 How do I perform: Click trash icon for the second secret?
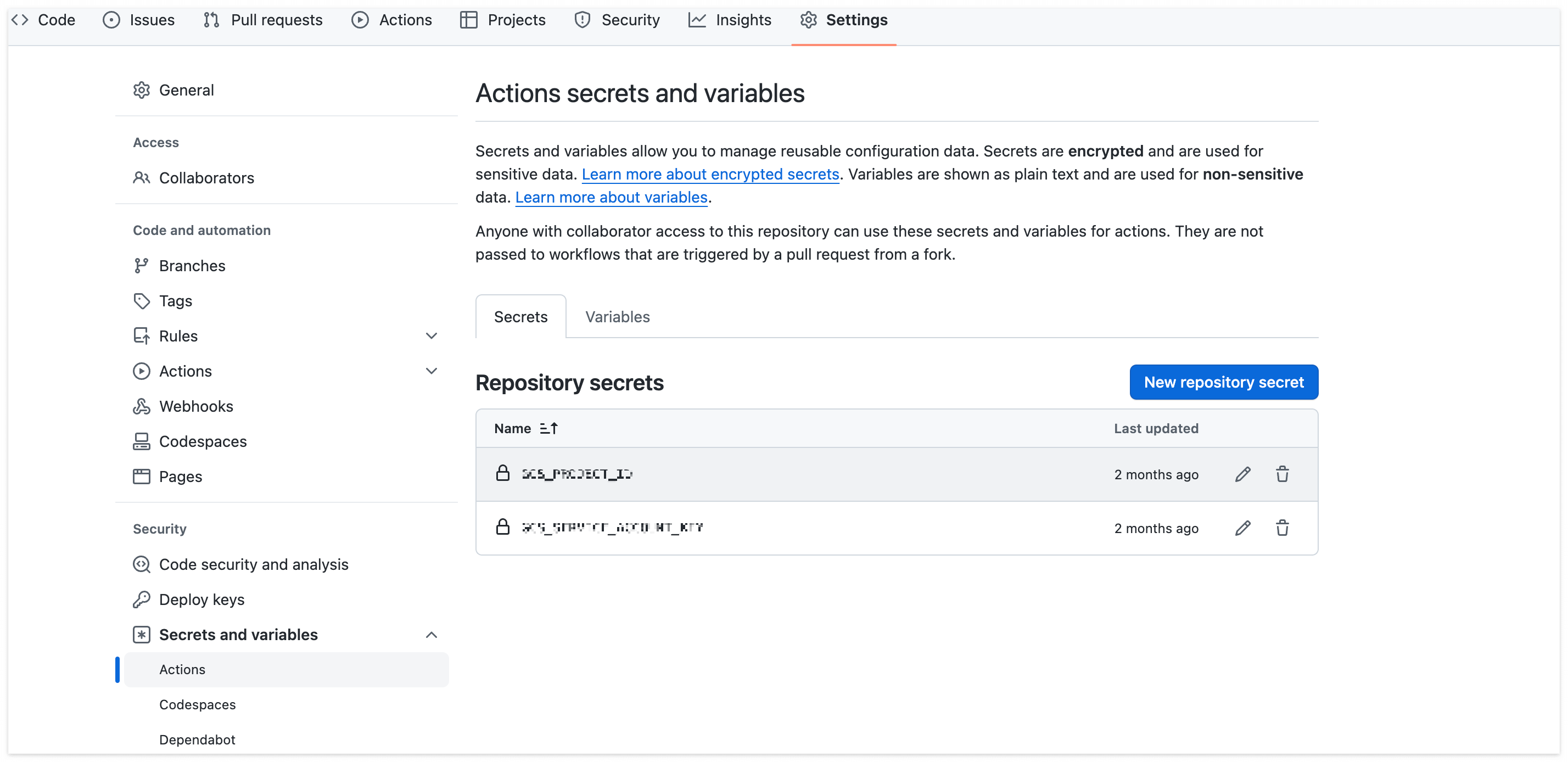pyautogui.click(x=1282, y=528)
